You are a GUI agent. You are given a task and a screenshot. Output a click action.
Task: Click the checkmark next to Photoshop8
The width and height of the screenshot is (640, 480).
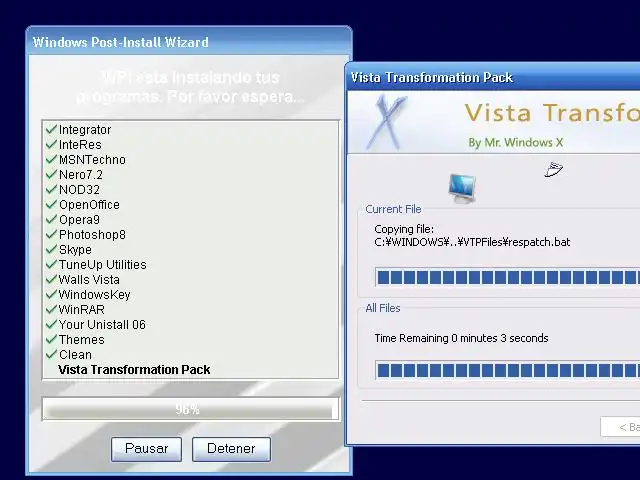coord(51,234)
